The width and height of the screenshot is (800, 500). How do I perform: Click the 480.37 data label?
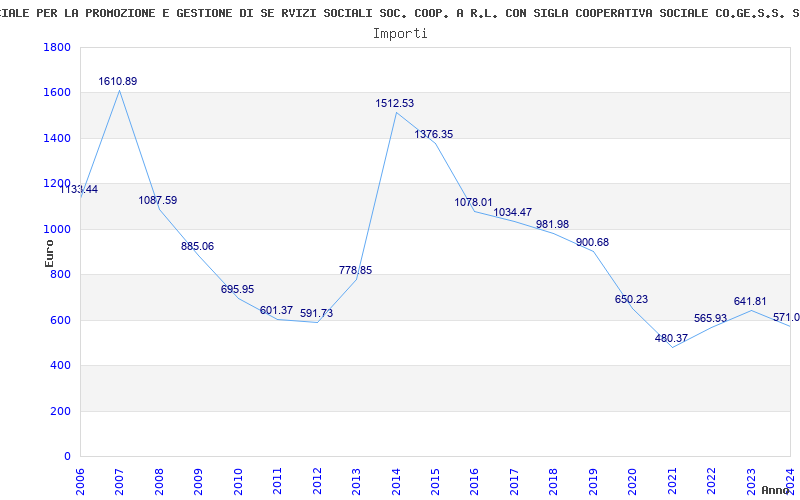(671, 338)
